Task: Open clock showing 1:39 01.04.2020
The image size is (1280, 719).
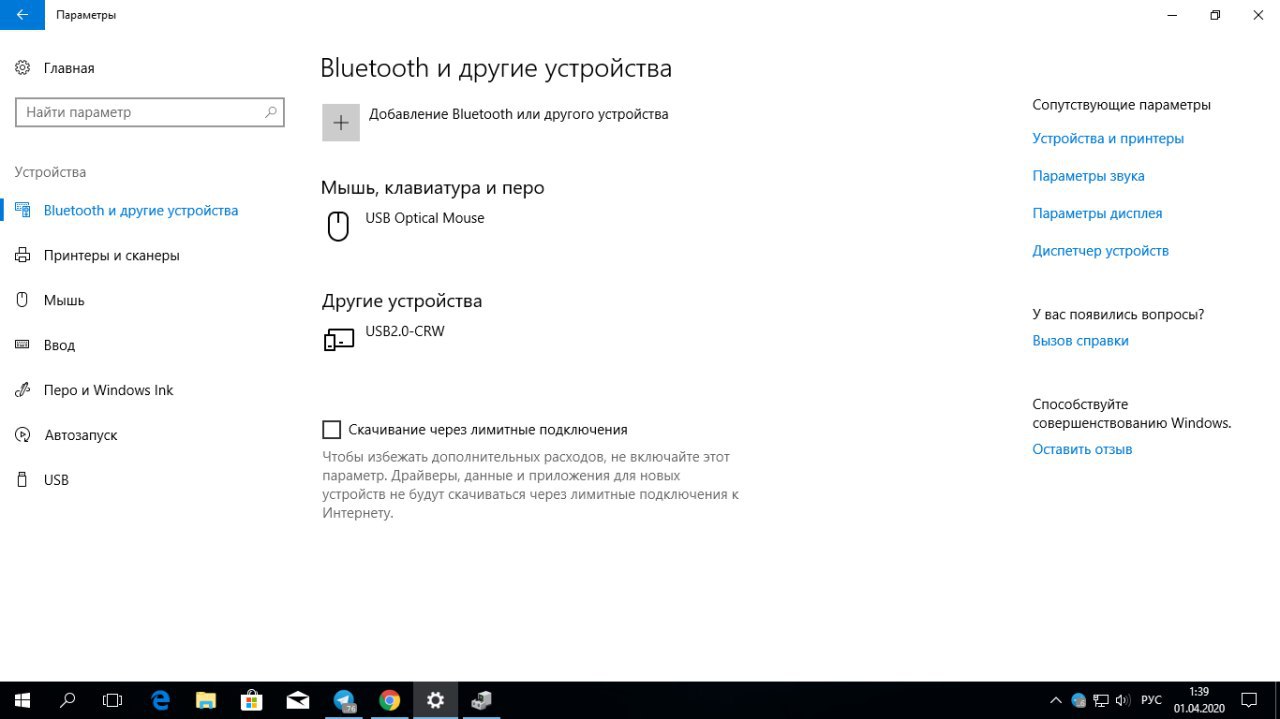Action: (x=1199, y=700)
